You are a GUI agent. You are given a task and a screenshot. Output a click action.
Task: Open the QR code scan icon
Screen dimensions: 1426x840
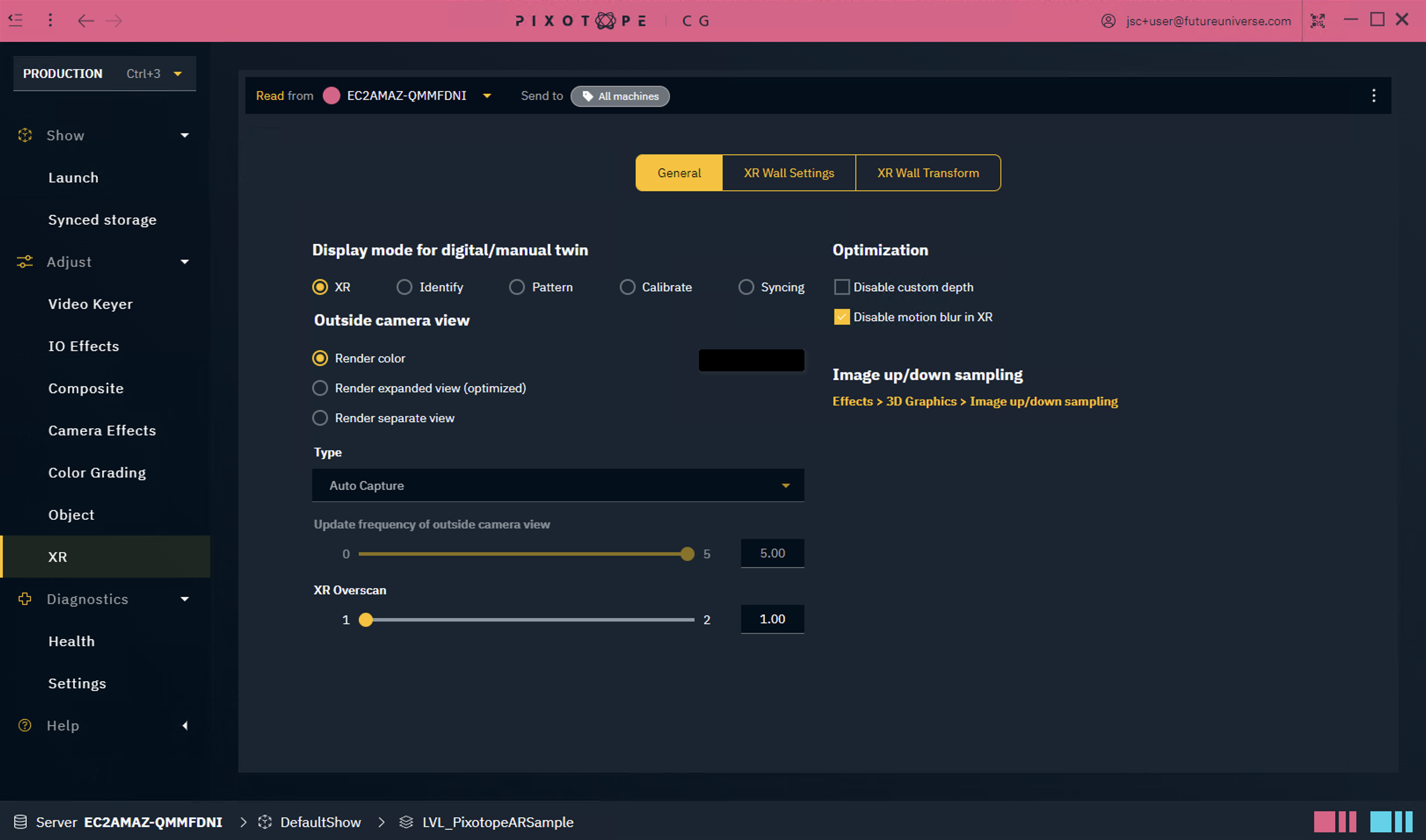[1318, 21]
